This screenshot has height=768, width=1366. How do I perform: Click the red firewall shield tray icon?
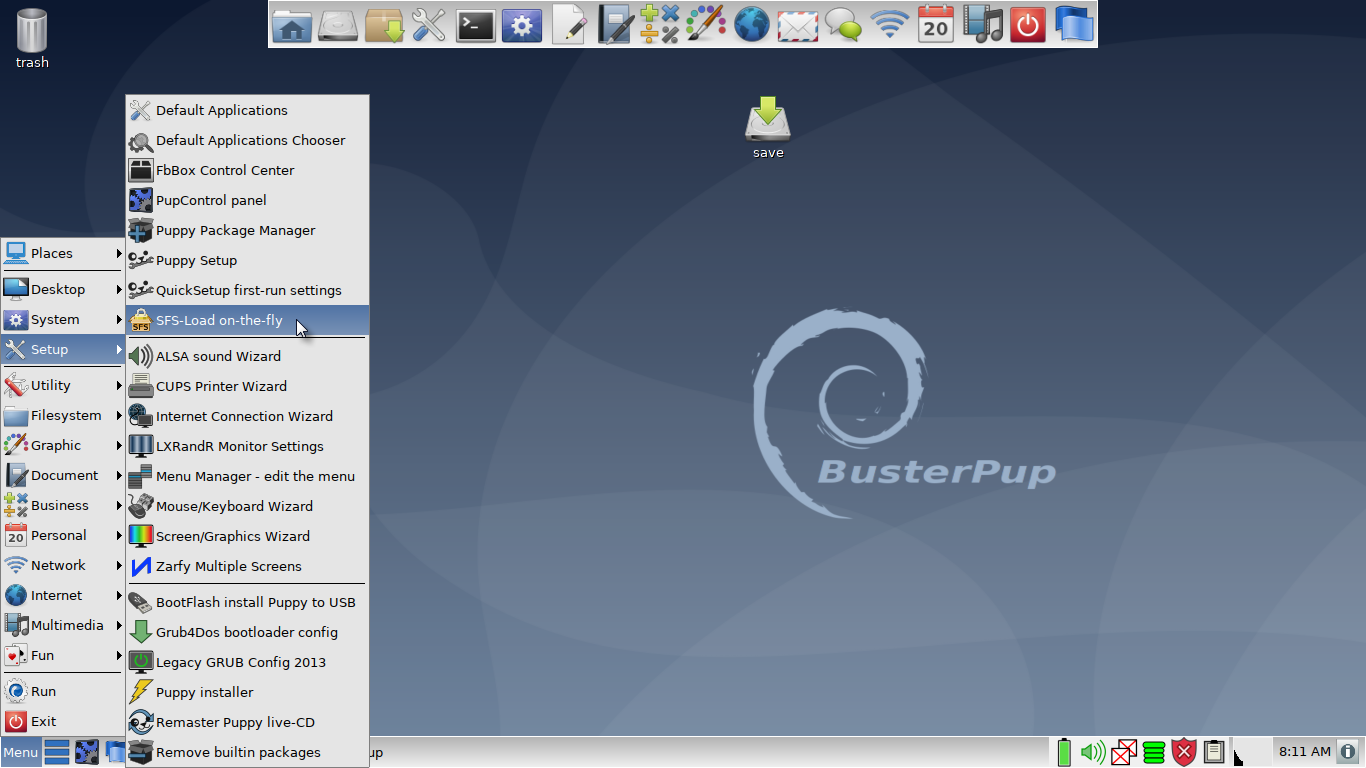[x=1184, y=752]
